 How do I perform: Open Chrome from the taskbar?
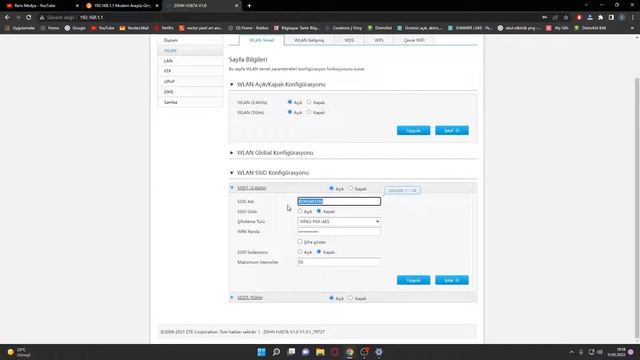pyautogui.click(x=350, y=352)
